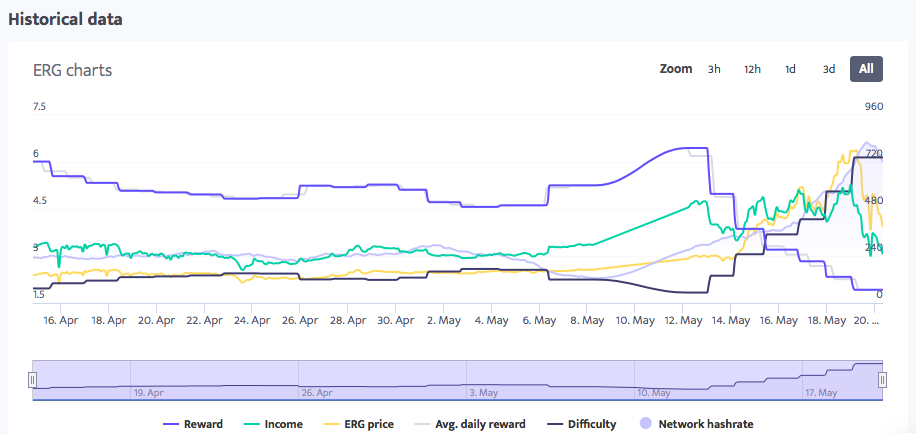Click the 26. Apr navigator marker
916x435 pixels.
click(x=318, y=393)
